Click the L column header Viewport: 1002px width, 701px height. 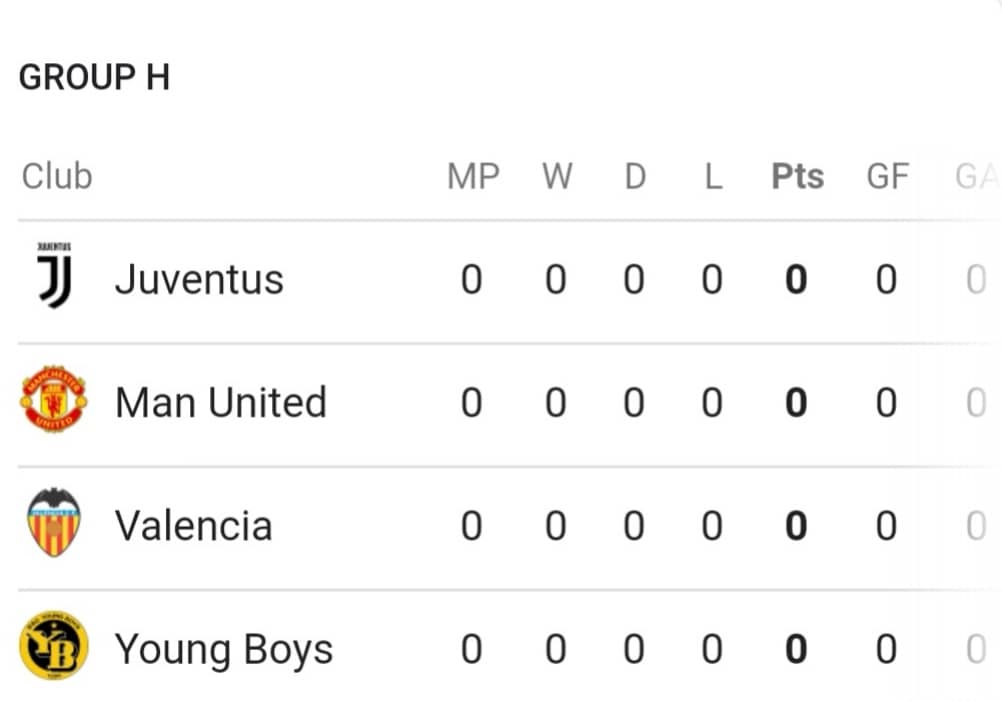(x=714, y=176)
